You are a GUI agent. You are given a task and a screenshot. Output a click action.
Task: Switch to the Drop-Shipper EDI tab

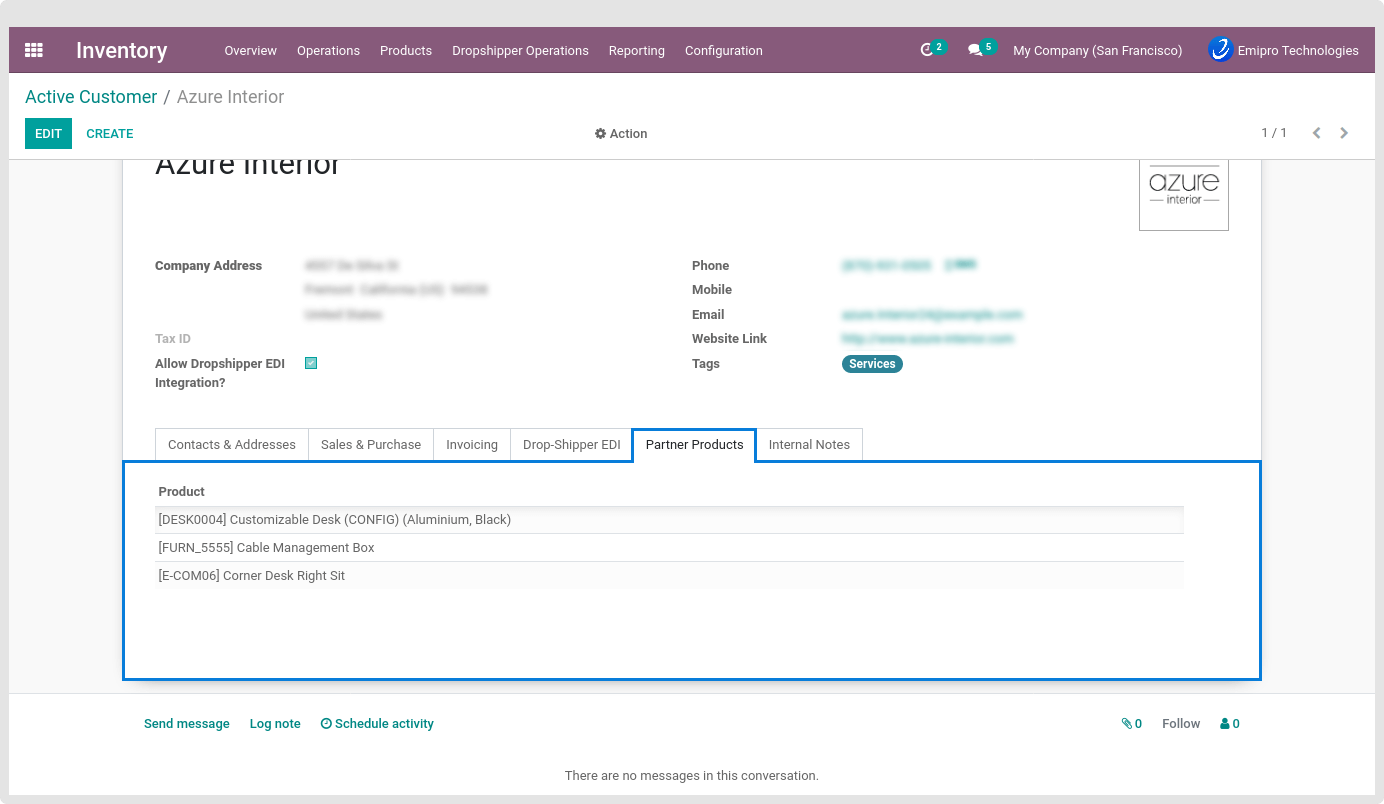571,445
